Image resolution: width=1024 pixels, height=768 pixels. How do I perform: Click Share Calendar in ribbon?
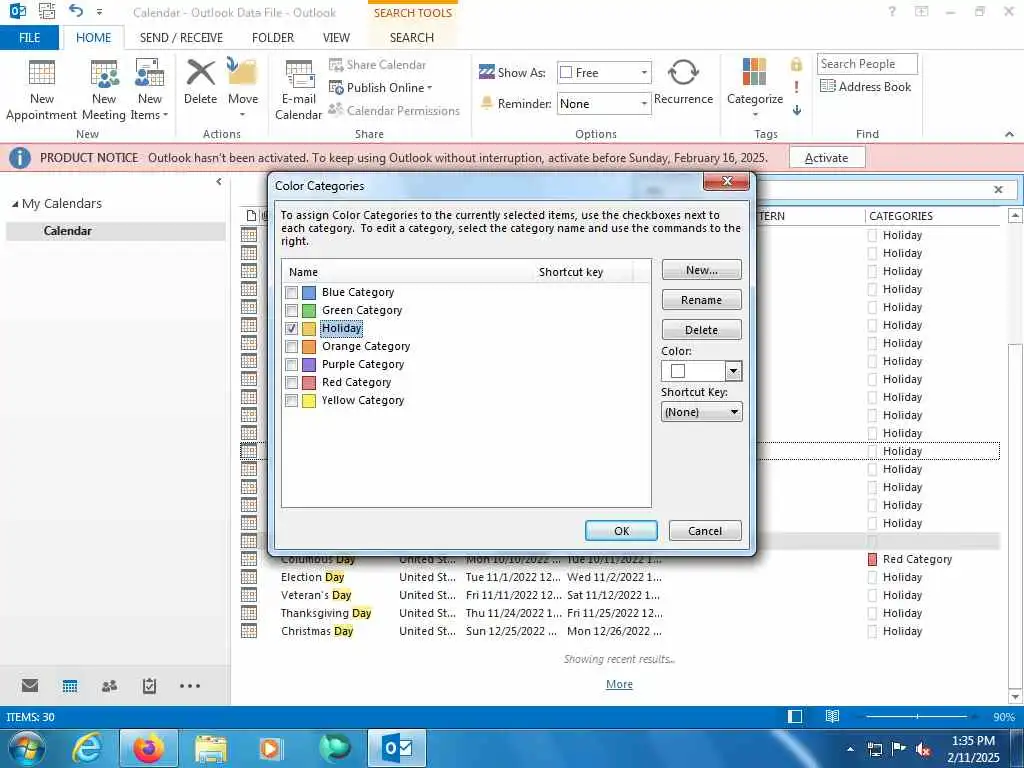pos(377,65)
